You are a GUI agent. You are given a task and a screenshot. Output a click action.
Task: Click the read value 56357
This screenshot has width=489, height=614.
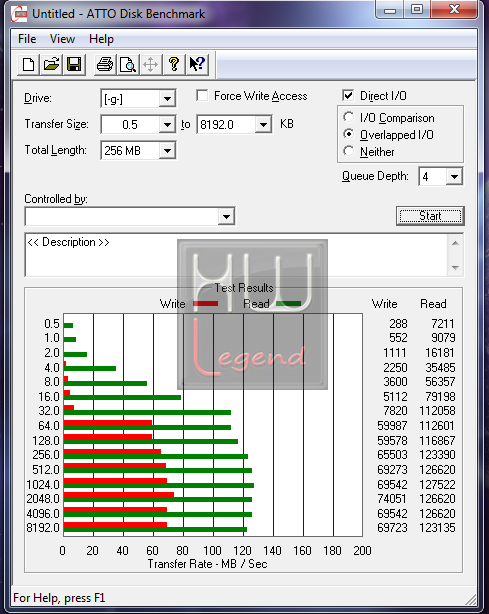pos(440,382)
